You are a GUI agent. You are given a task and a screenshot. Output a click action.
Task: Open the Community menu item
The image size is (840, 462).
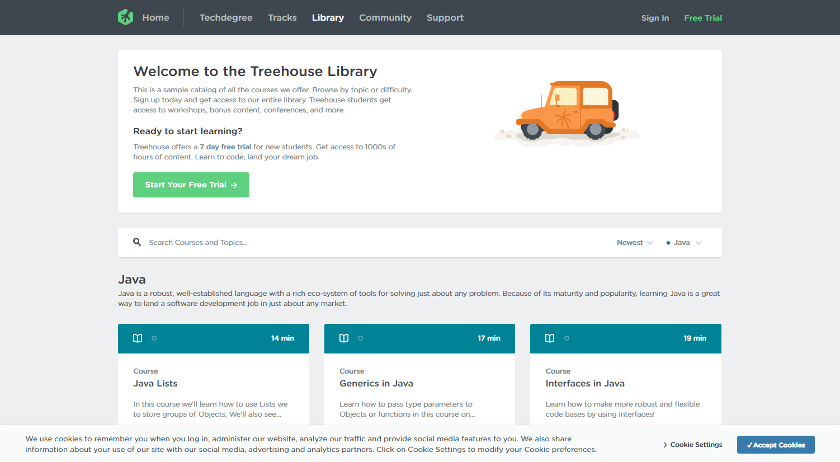click(385, 18)
